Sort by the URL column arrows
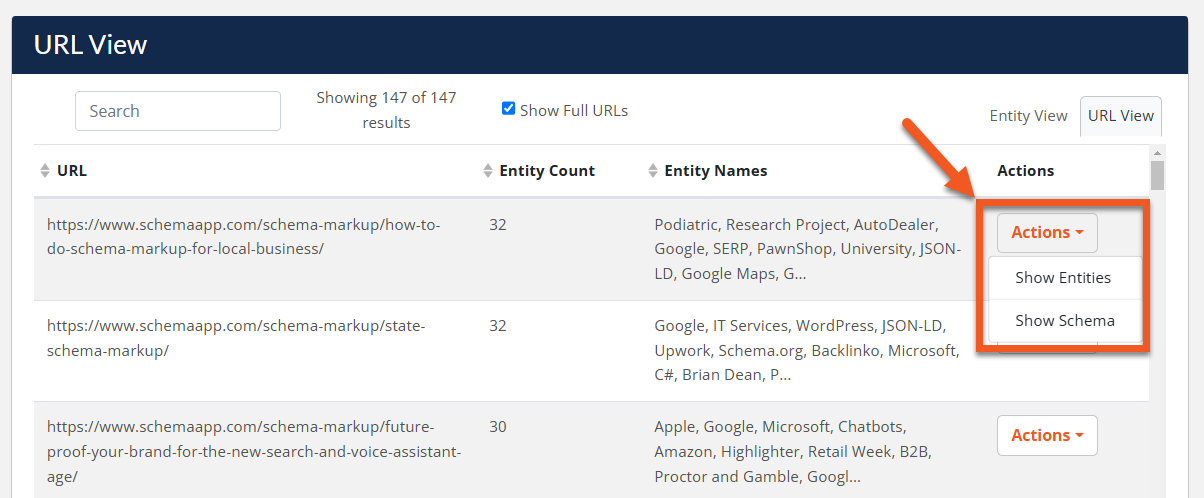The image size is (1204, 498). [x=45, y=171]
